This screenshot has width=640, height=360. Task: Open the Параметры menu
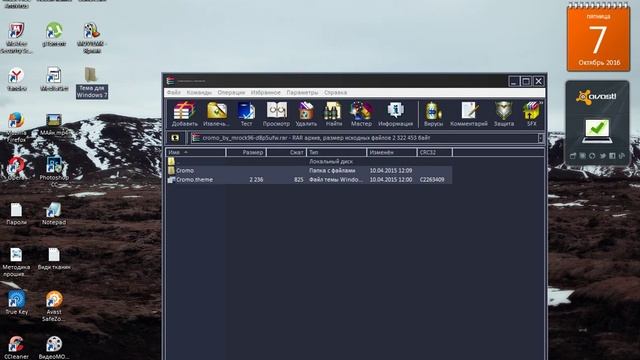pos(302,93)
